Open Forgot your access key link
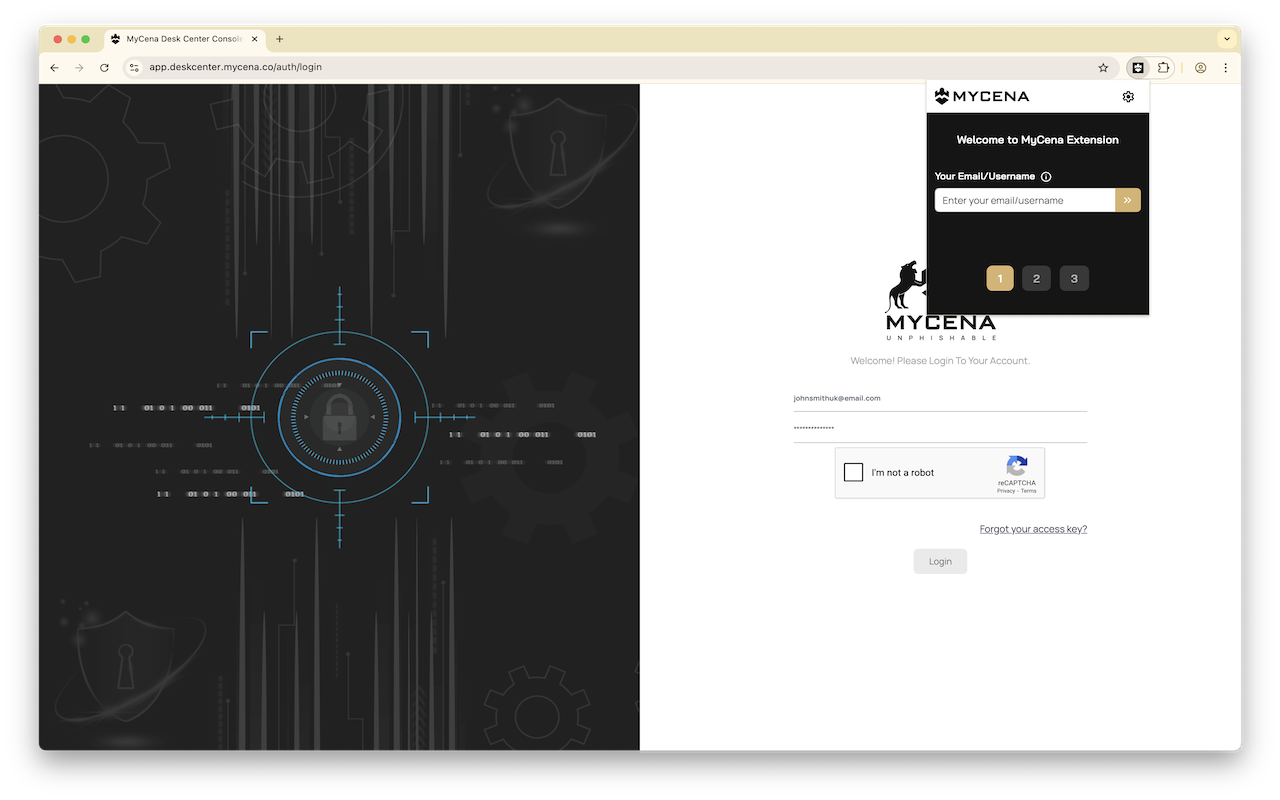The image size is (1280, 800). 1033,529
